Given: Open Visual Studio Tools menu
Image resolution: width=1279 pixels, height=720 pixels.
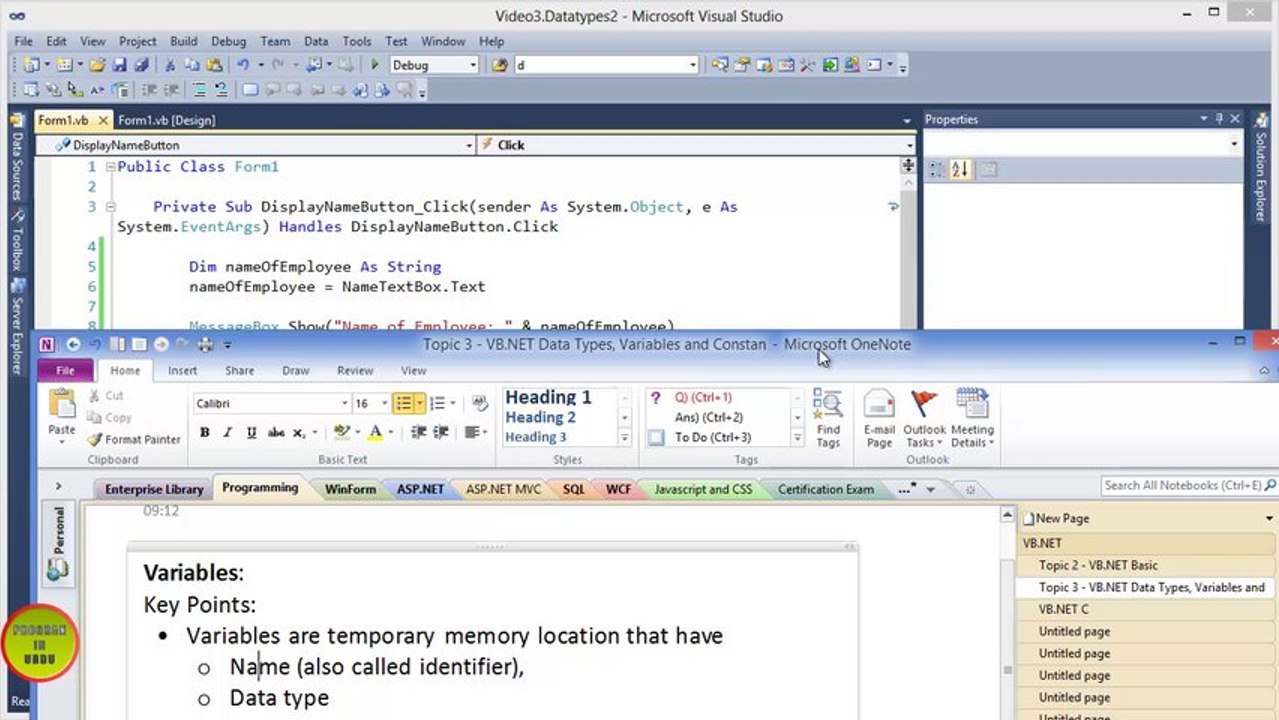Looking at the screenshot, I should tap(356, 41).
